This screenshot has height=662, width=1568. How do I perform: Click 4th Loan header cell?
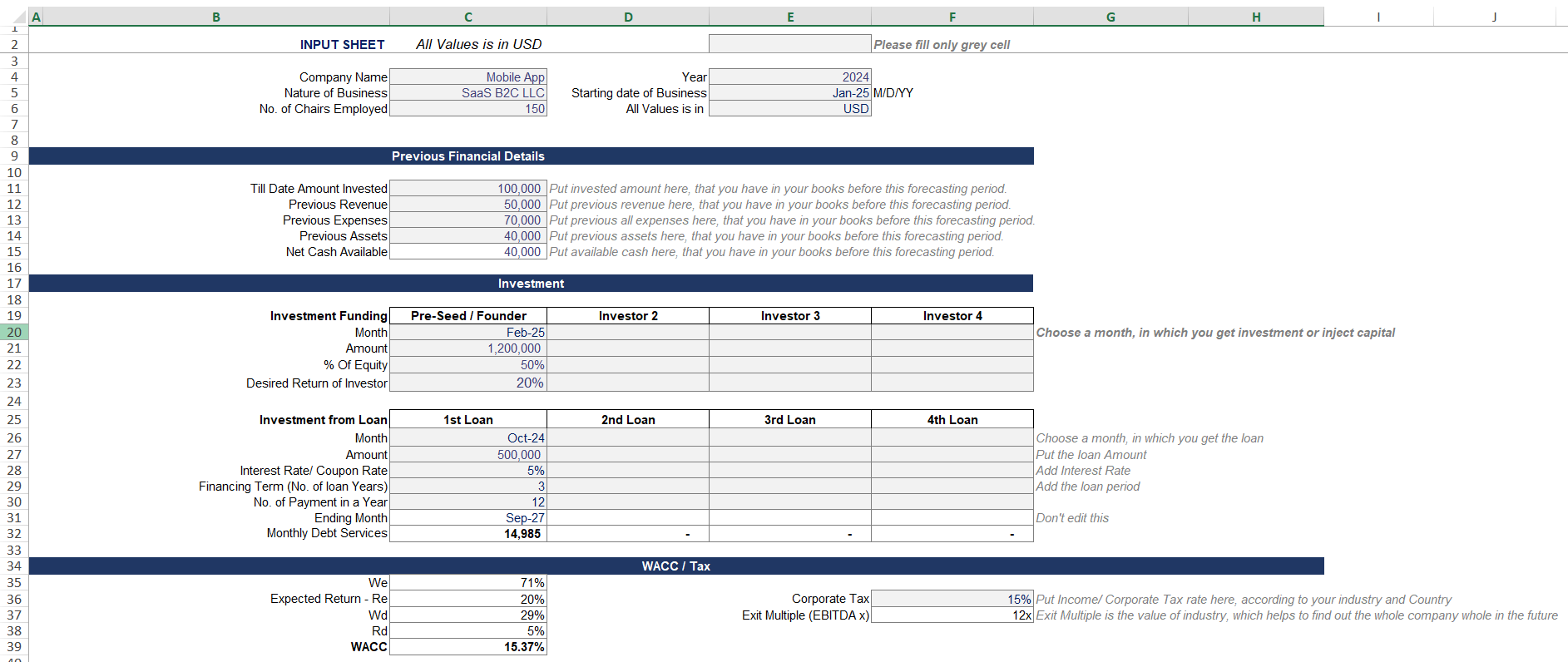pos(952,420)
